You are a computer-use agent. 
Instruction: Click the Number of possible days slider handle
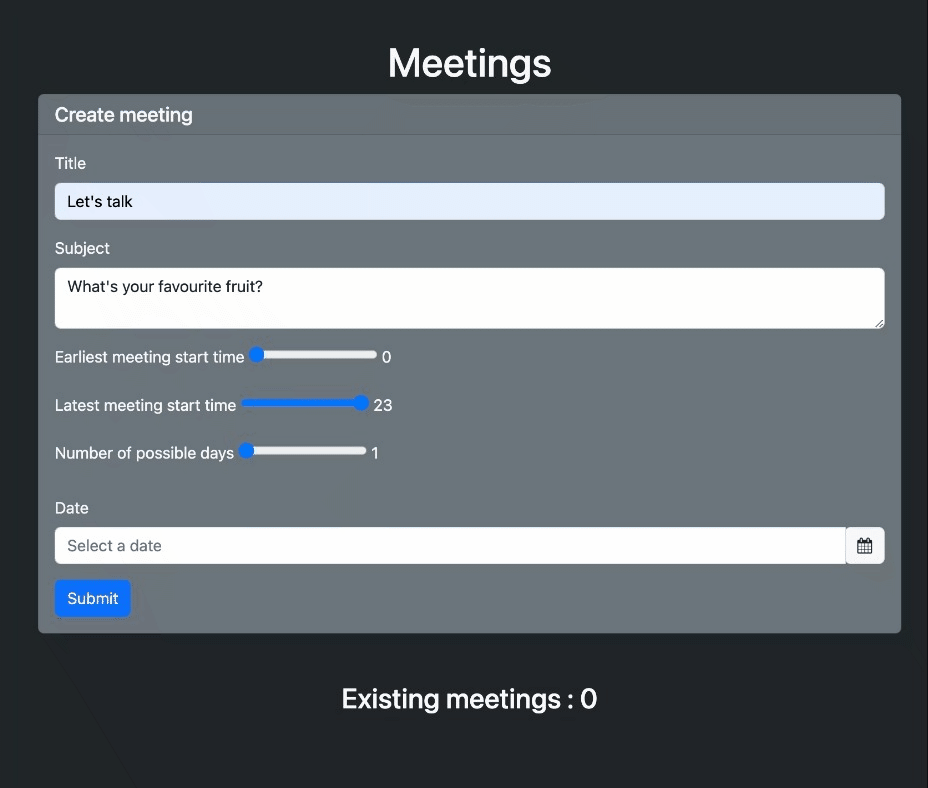247,451
